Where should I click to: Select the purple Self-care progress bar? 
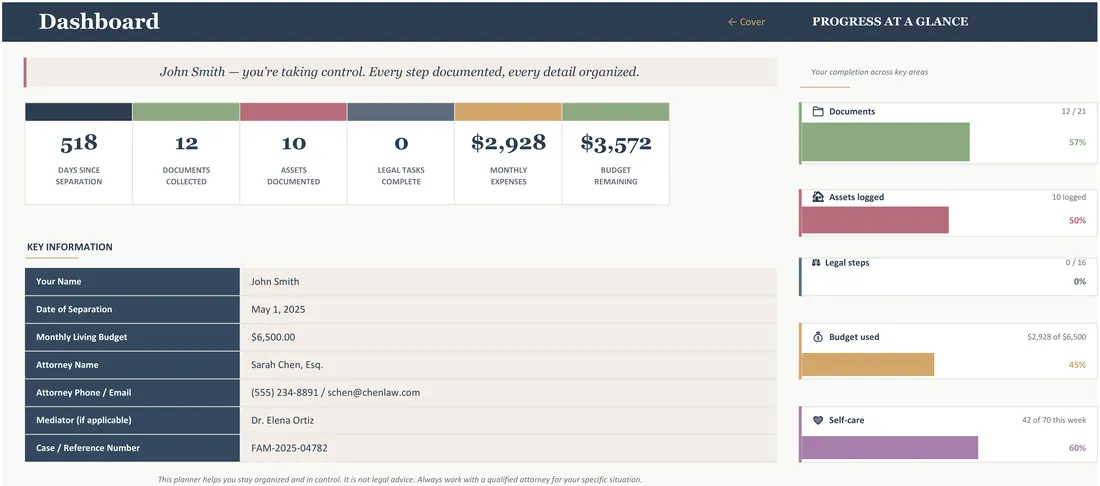tap(890, 447)
